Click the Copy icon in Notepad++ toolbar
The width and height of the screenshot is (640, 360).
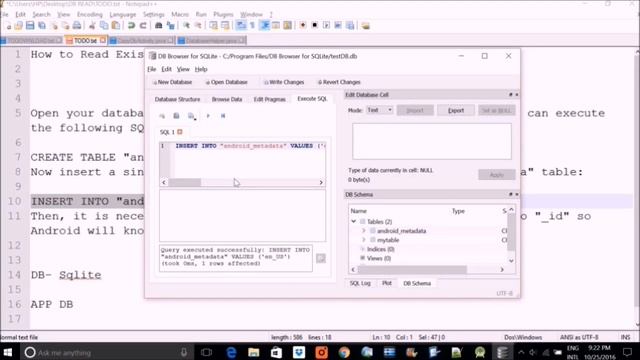pos(104,26)
